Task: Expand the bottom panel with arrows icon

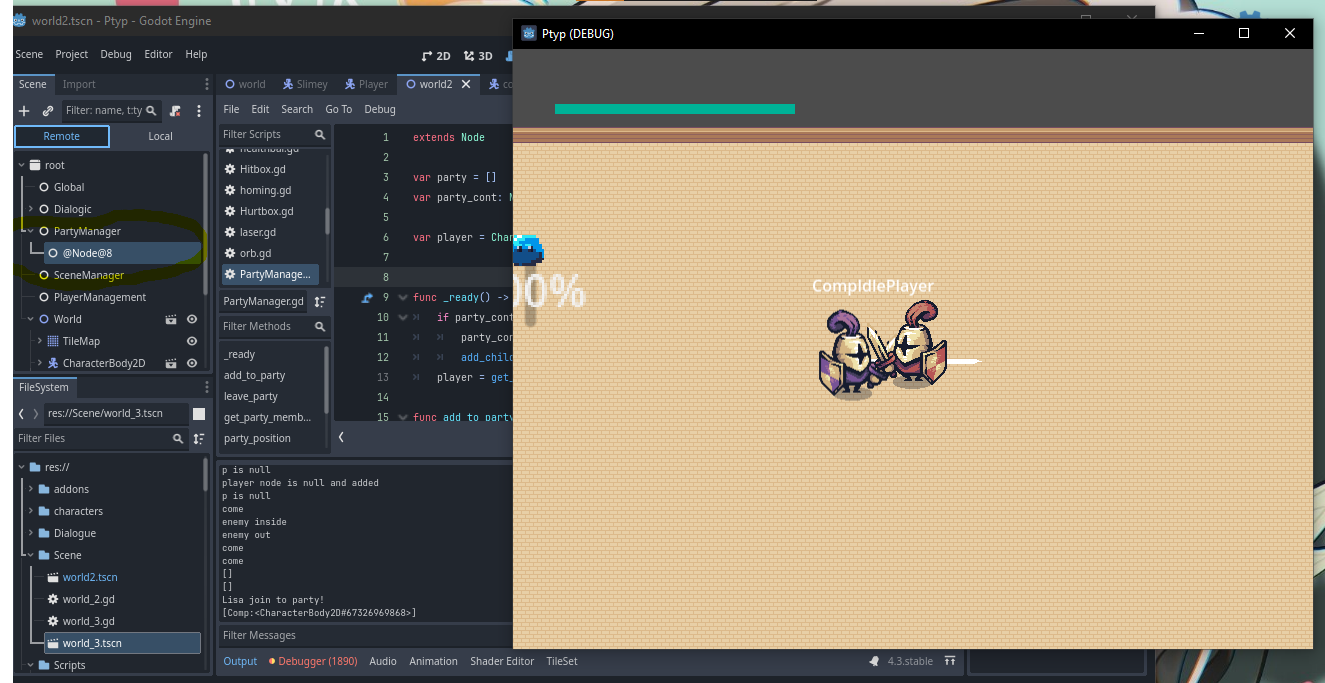Action: (x=949, y=661)
